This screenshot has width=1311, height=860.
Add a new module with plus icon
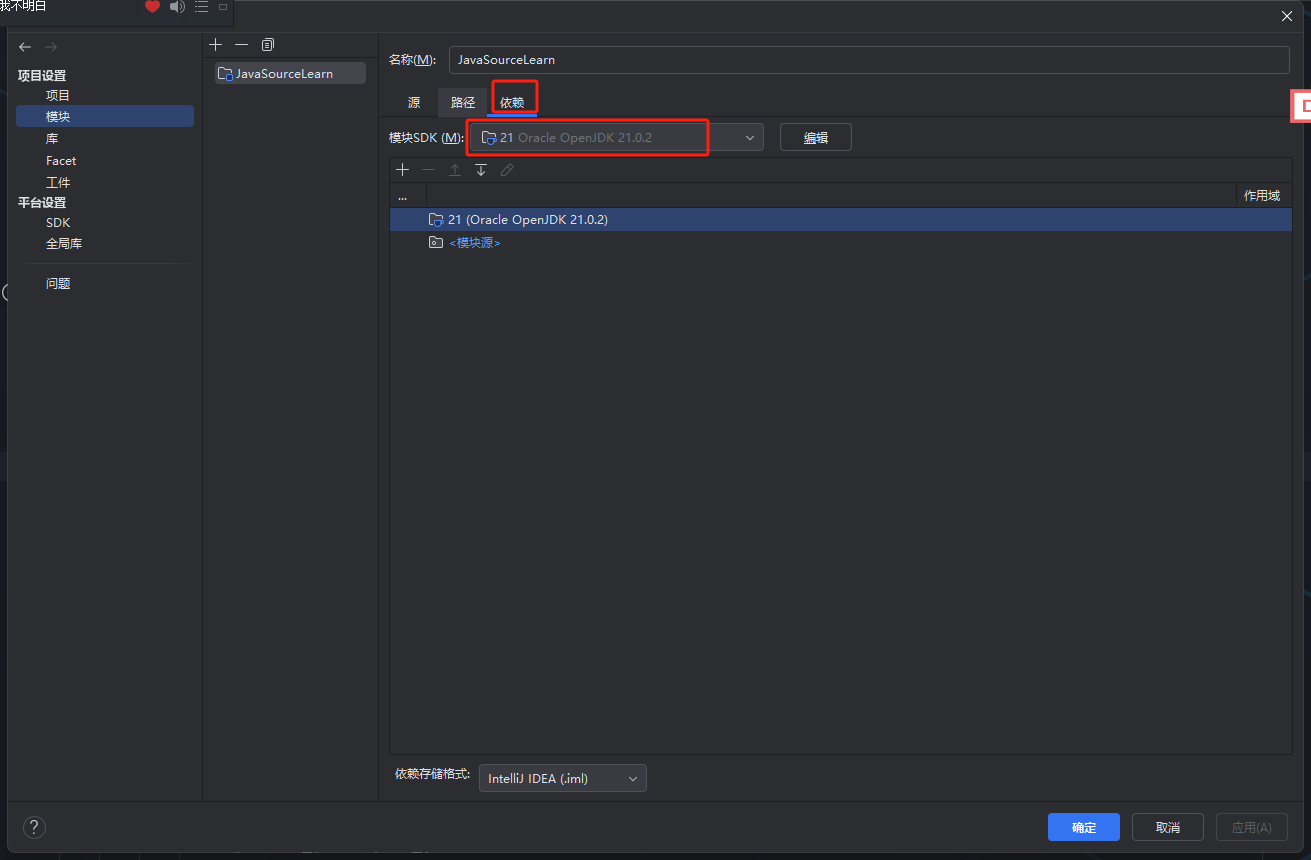215,45
